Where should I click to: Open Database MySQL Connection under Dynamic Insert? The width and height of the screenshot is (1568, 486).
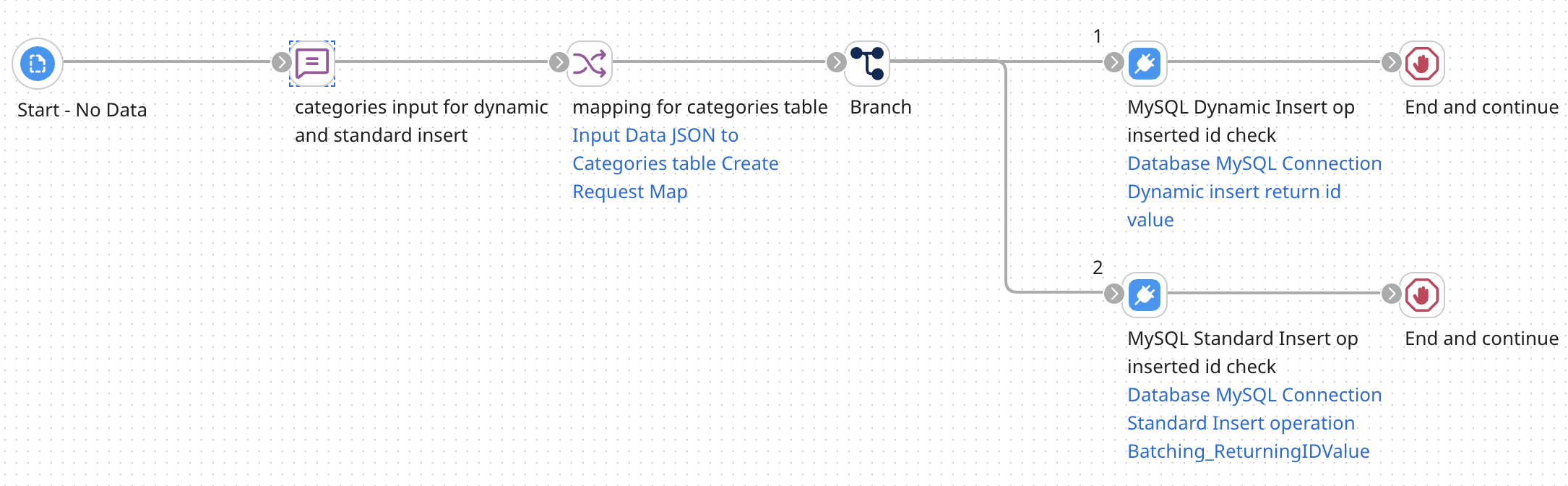click(x=1254, y=163)
